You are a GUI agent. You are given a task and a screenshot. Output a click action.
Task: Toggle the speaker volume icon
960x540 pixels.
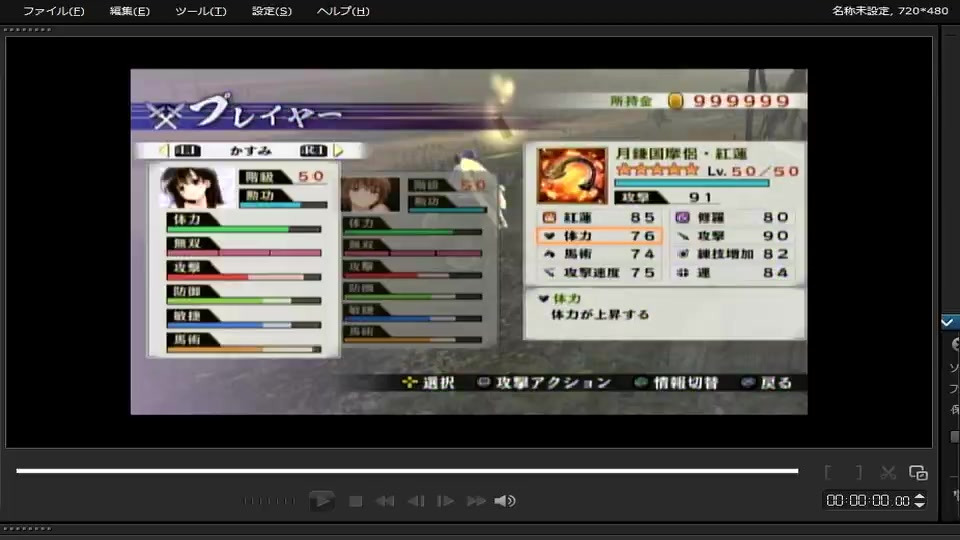point(504,501)
